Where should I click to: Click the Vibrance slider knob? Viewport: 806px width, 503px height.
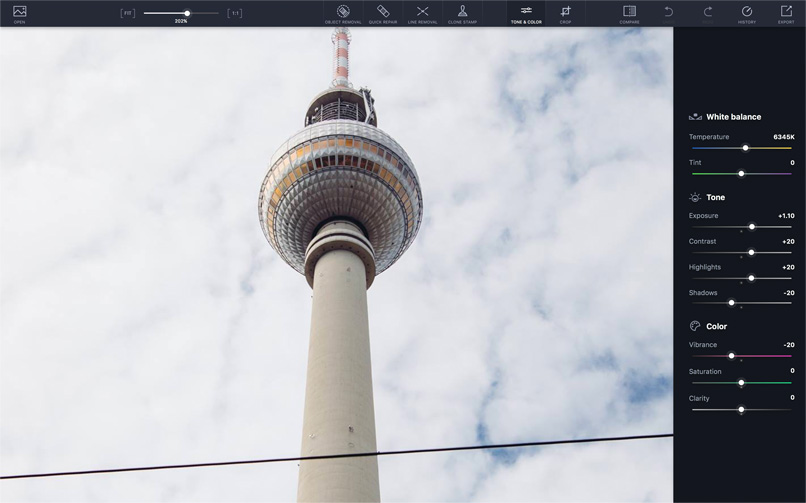pos(731,356)
